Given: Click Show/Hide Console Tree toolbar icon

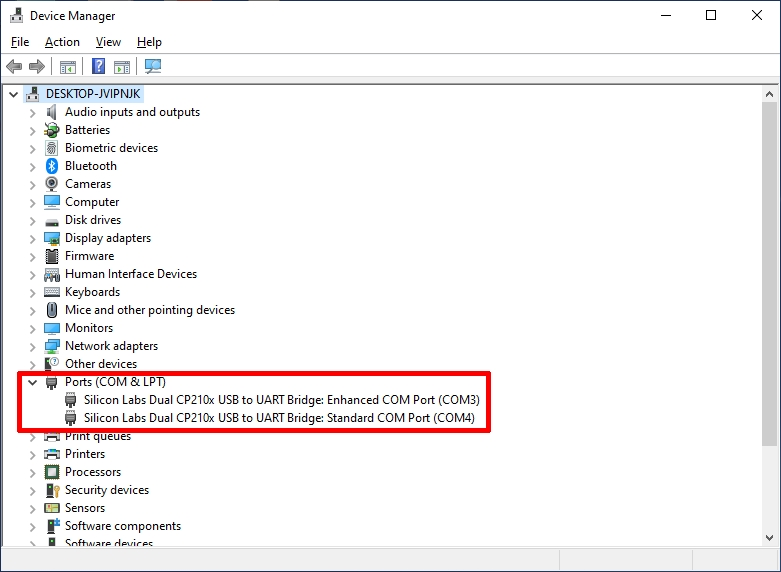Looking at the screenshot, I should point(68,66).
